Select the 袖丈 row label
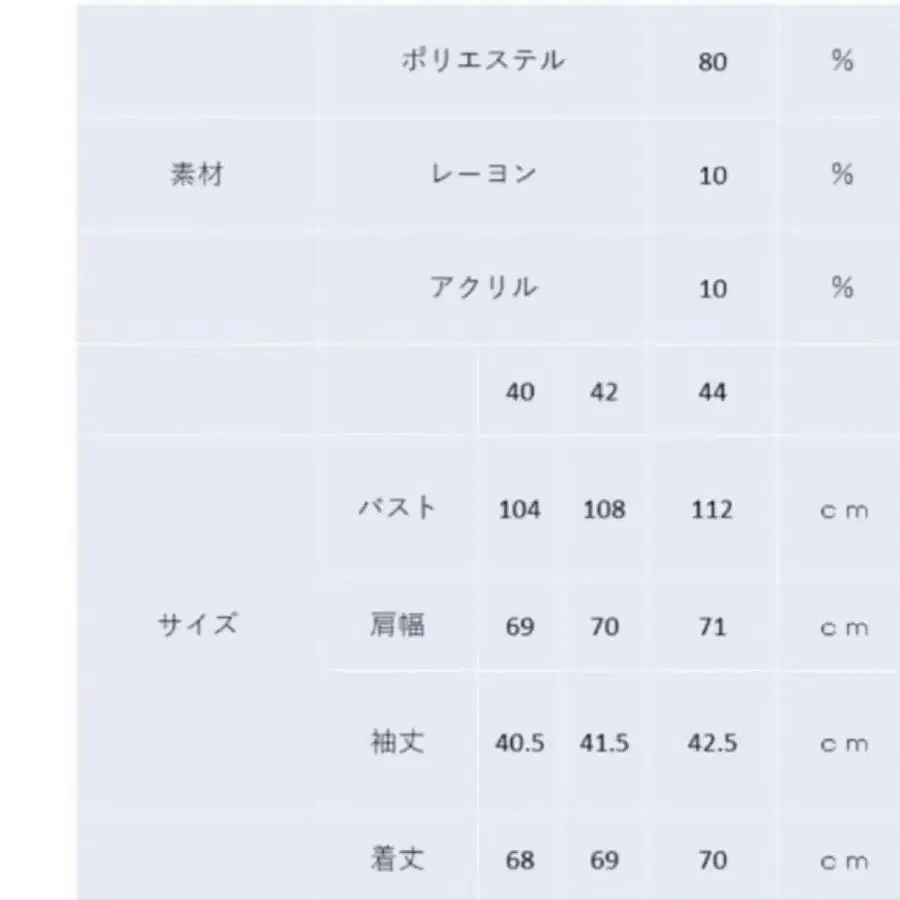Screen dimensions: 900x900 coord(398,742)
